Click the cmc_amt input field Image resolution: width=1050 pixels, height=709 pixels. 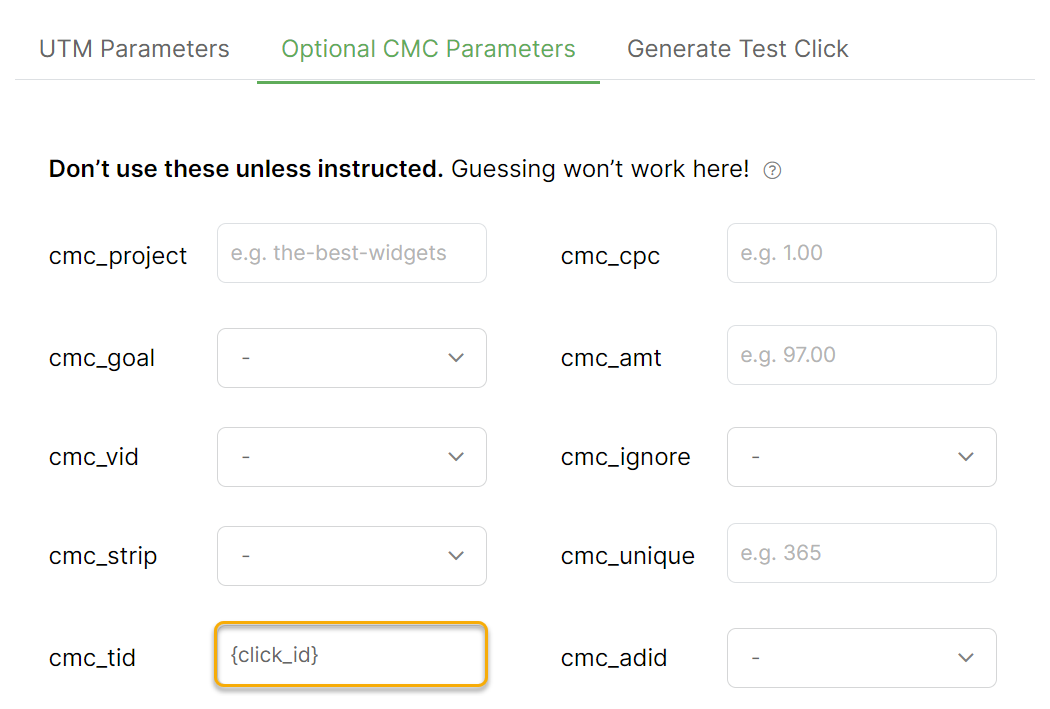861,355
